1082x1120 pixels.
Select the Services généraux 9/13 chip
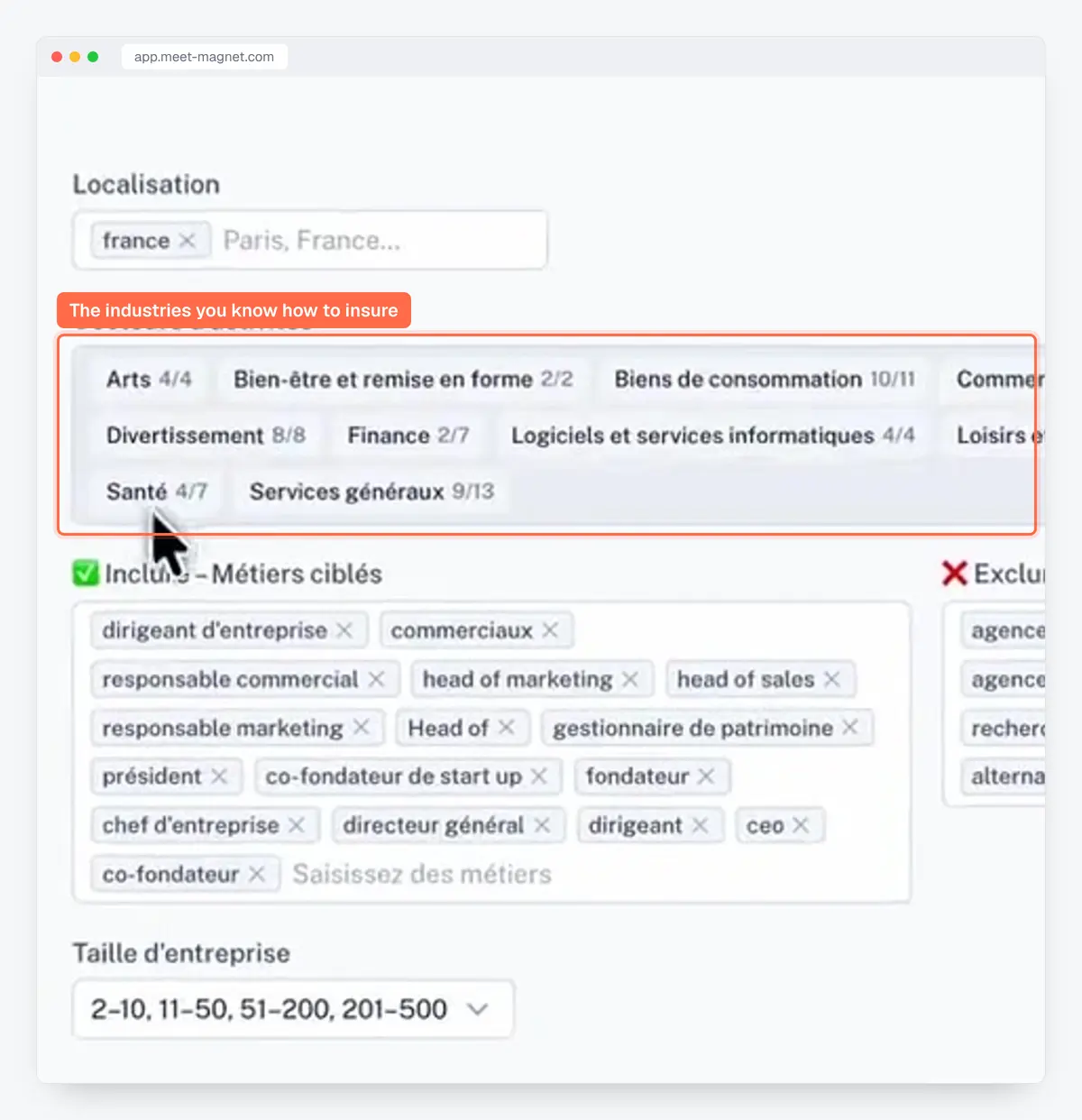[371, 491]
